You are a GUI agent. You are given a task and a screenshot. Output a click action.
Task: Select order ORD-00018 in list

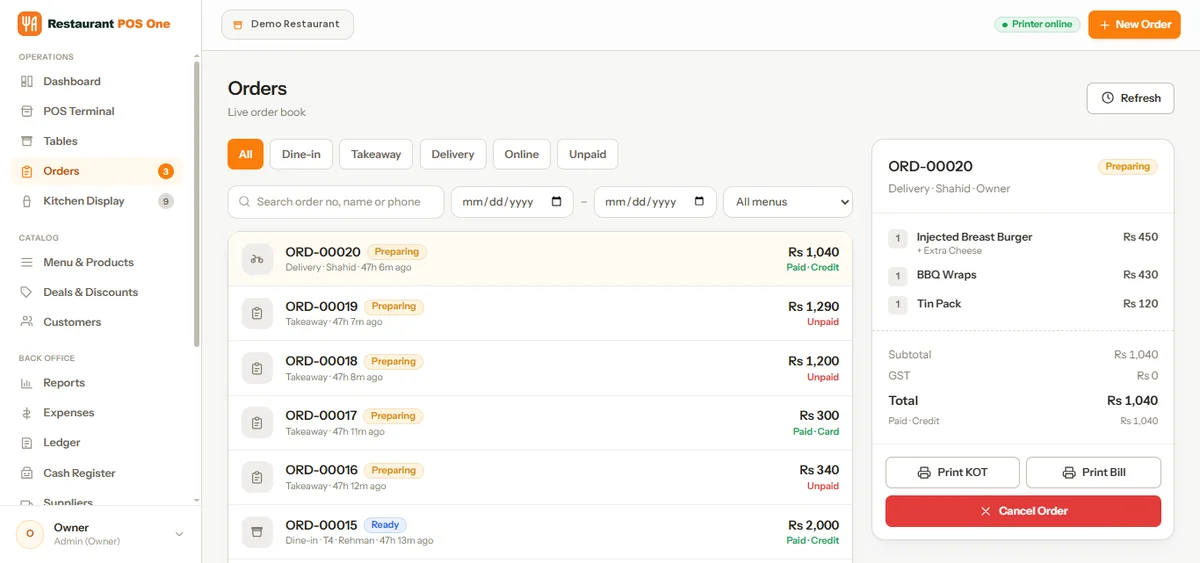[x=540, y=368]
